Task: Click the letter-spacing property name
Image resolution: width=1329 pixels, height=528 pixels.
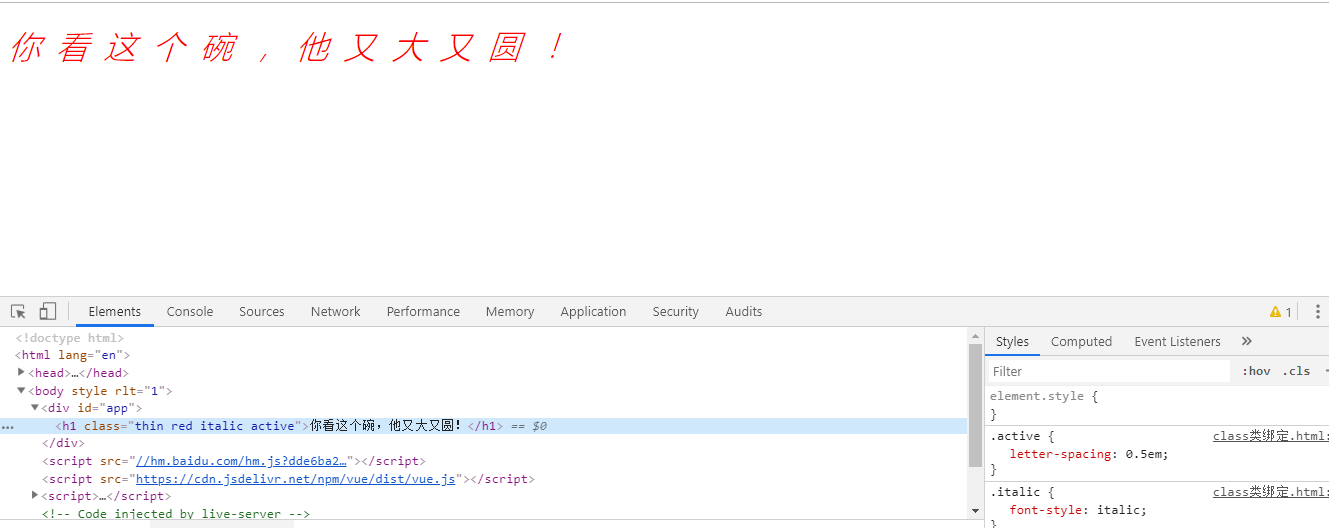Action: coord(1062,454)
